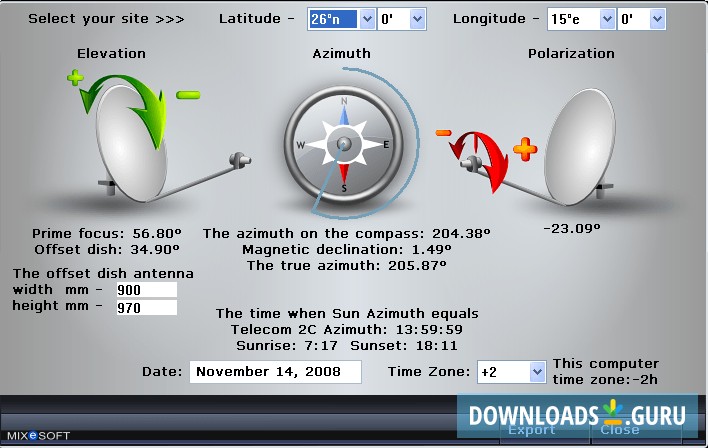Viewport: 708px width, 448px height.
Task: Click the elevation satellite dish image
Action: click(x=131, y=145)
